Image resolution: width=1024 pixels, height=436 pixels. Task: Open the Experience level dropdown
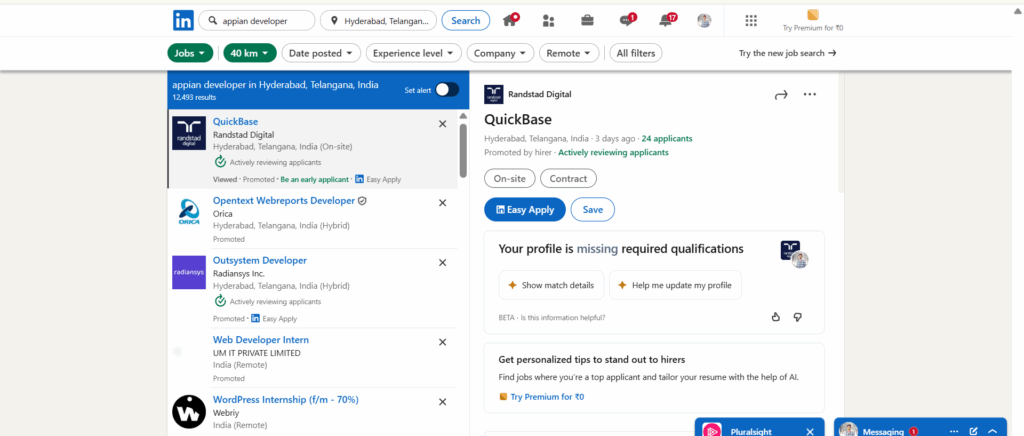(x=413, y=53)
